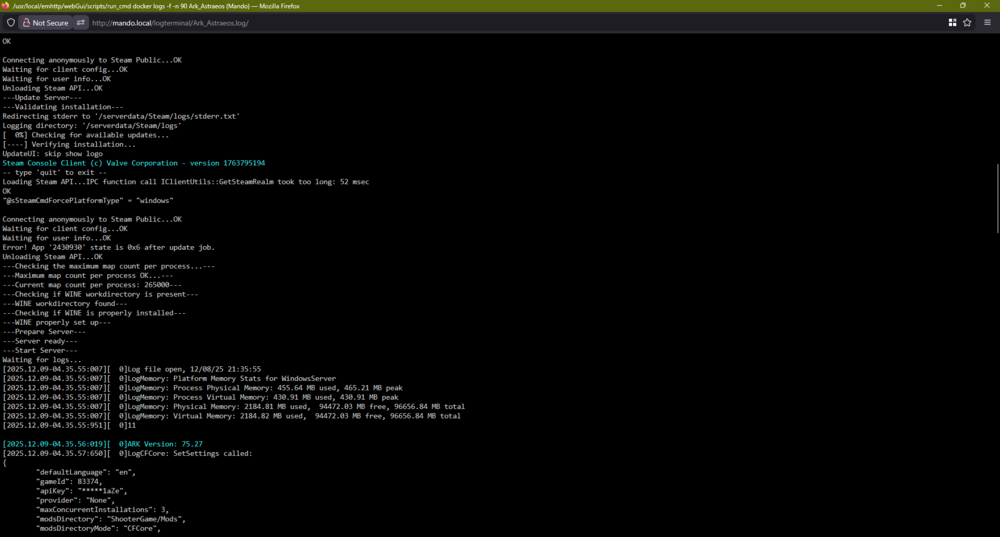1000x537 pixels.
Task: Click the scrollbar track below the thumb
Action: point(997,383)
